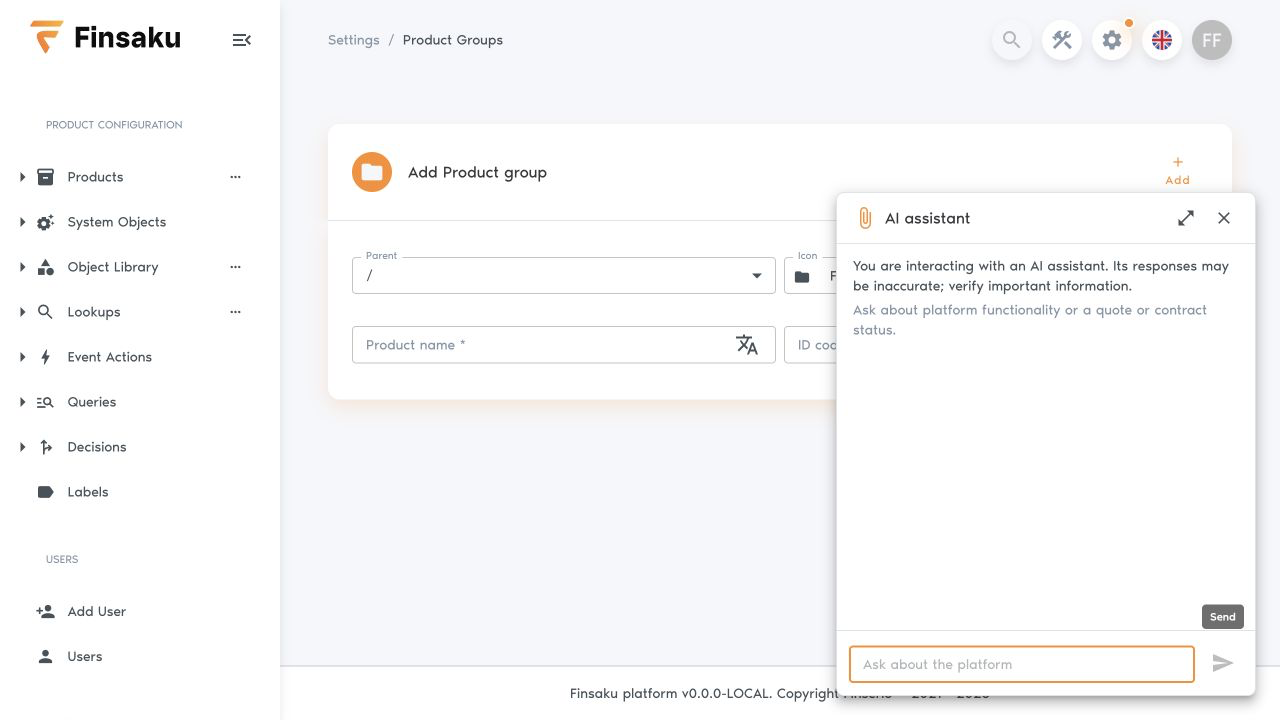
Task: Click the System Objects gear icon
Action: 45,222
